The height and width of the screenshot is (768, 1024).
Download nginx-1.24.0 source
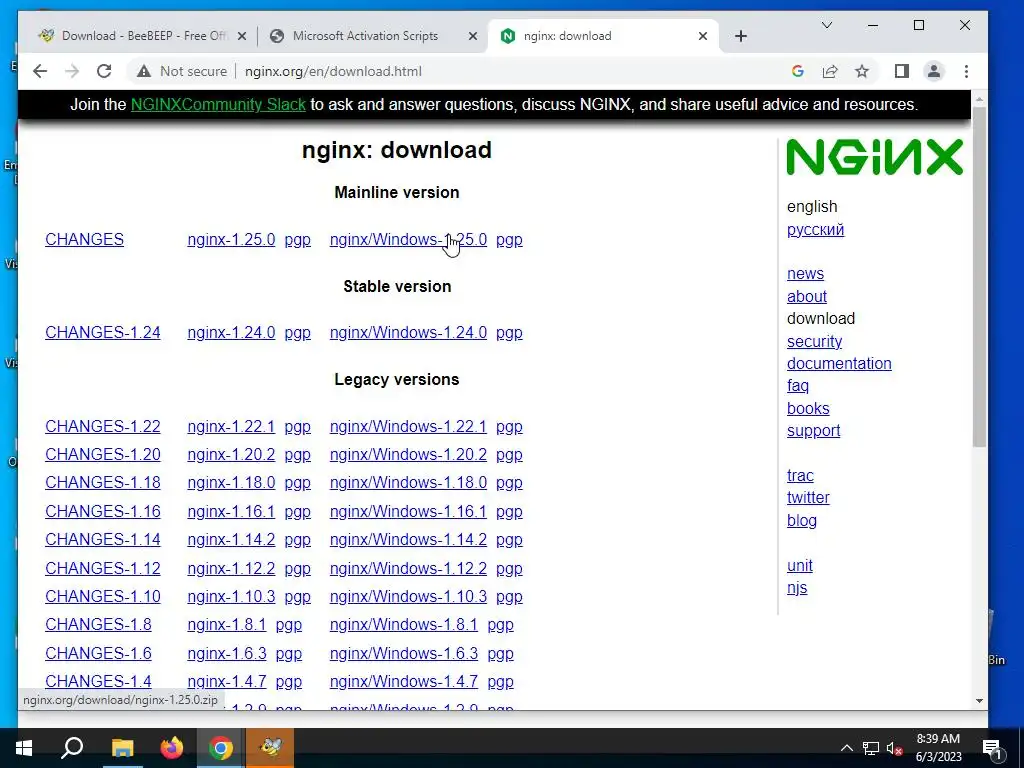231,332
